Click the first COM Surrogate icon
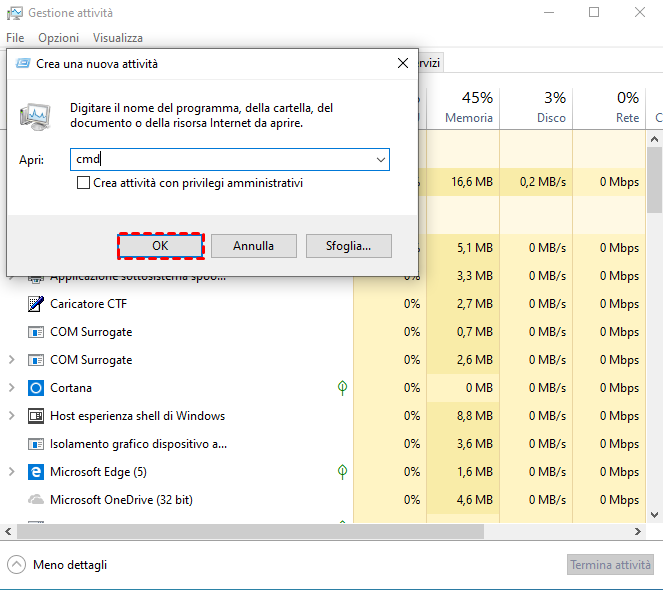Screen dimensions: 663x590 (x=35, y=332)
